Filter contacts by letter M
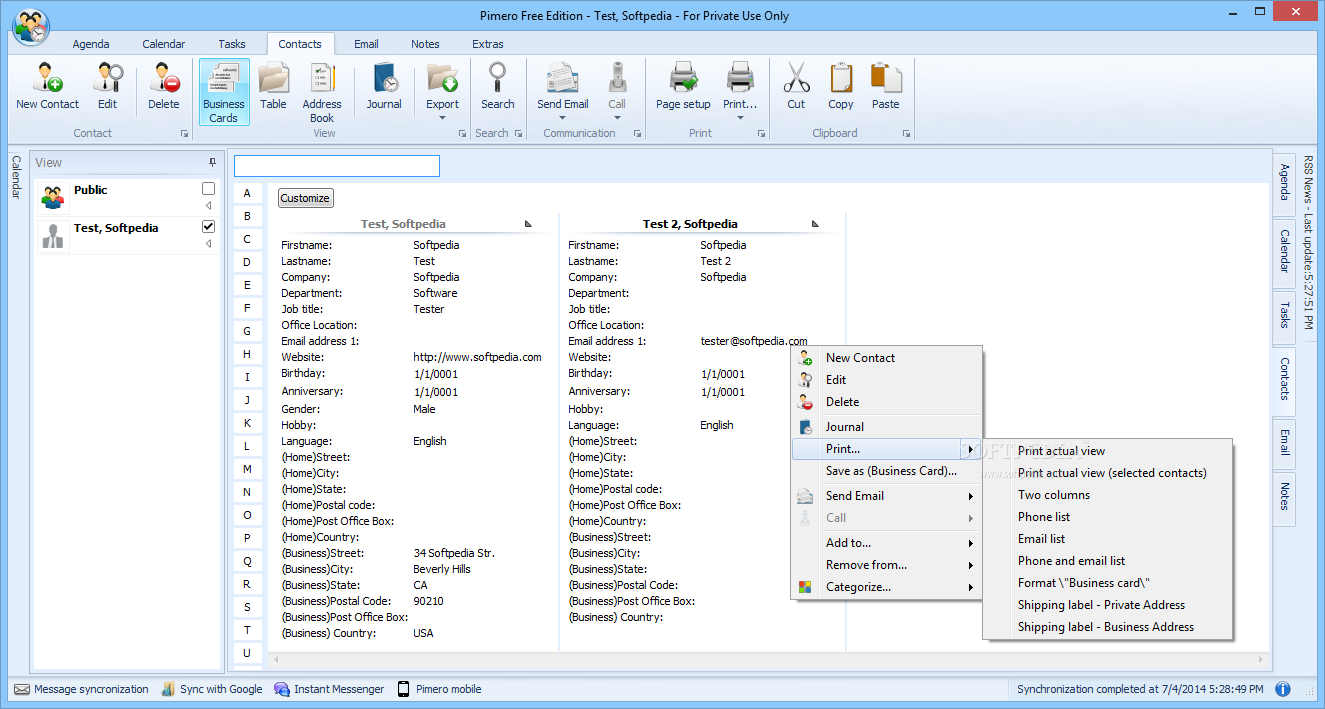This screenshot has width=1325, height=709. pos(247,469)
